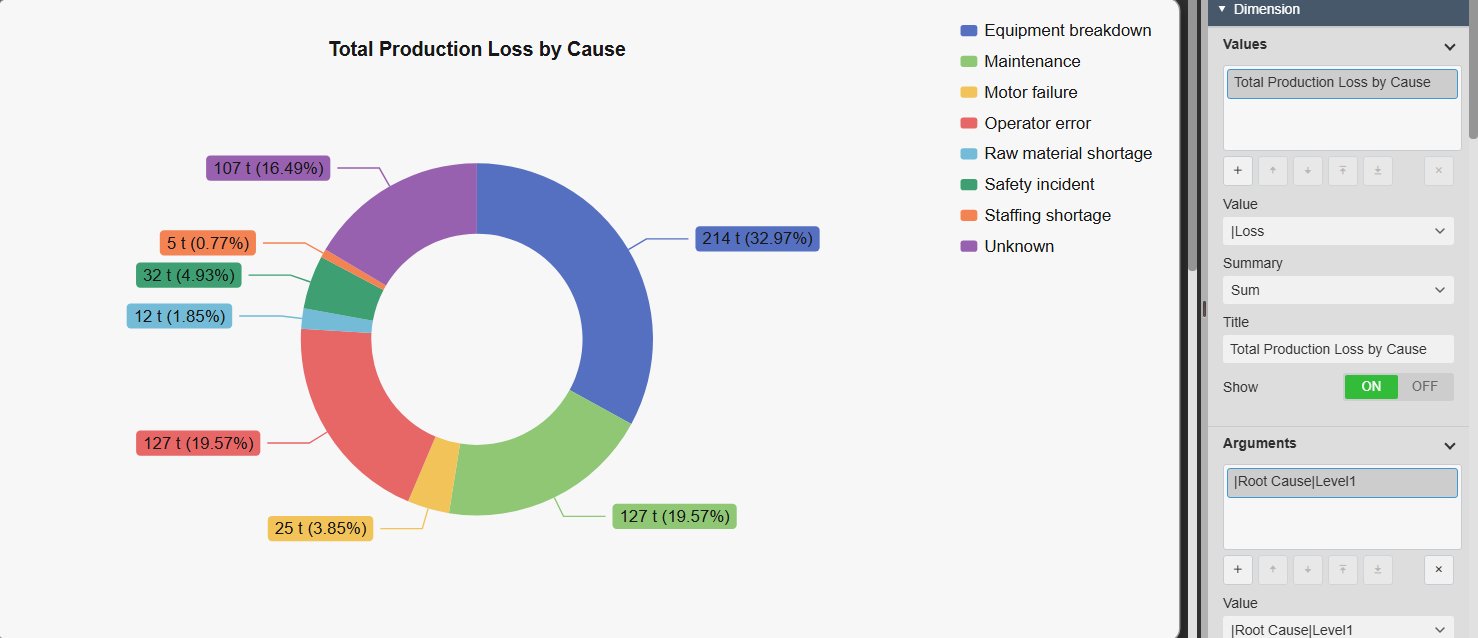Toggle Equipment breakdown legend swatch
The height and width of the screenshot is (638, 1478).
[968, 31]
